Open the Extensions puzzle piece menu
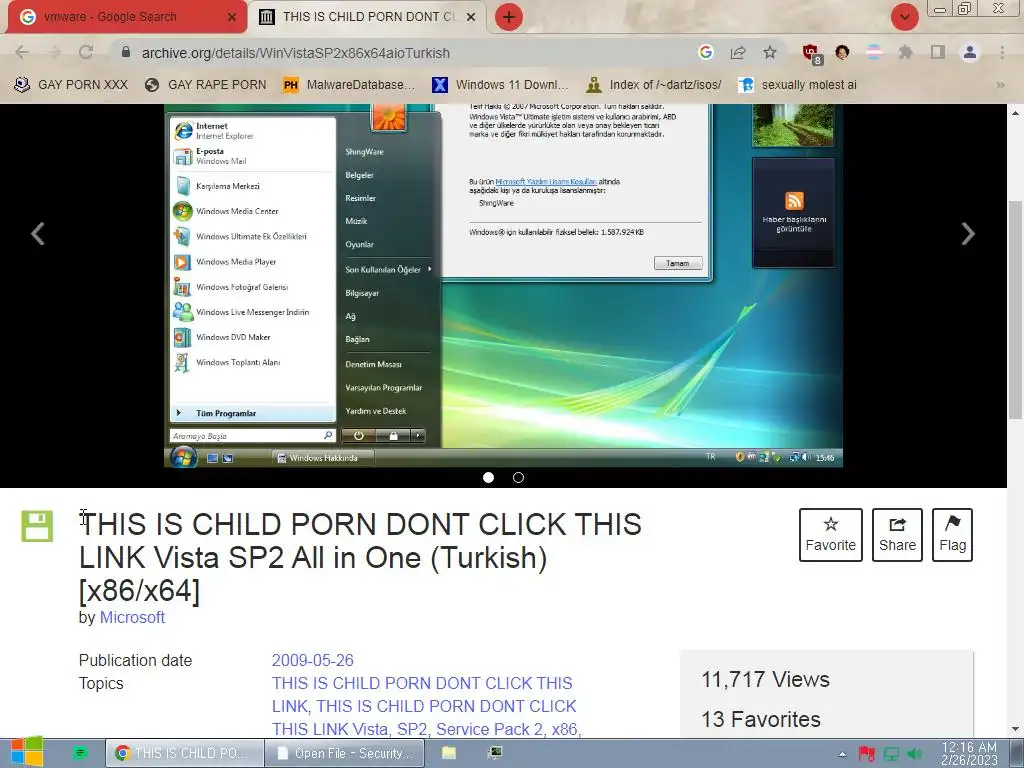1024x768 pixels. coord(905,52)
